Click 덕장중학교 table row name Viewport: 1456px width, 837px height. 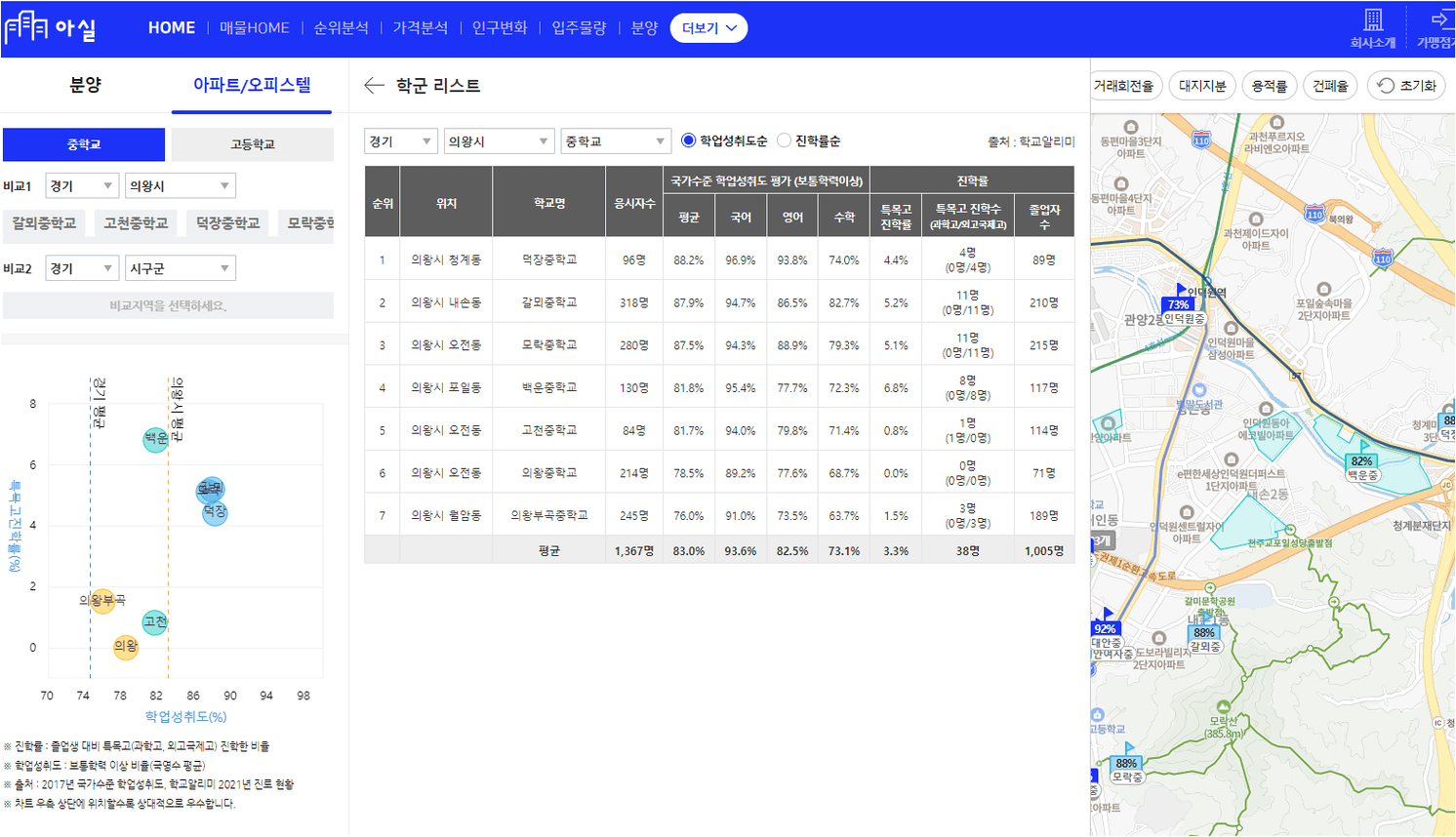[549, 259]
